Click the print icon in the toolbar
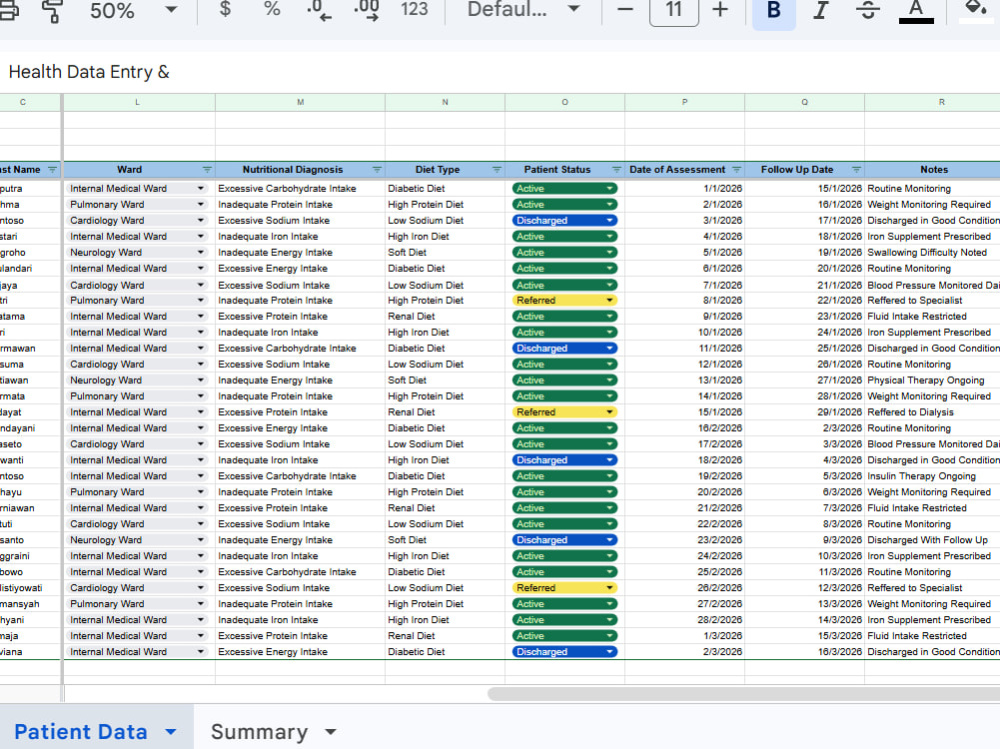 coord(8,11)
